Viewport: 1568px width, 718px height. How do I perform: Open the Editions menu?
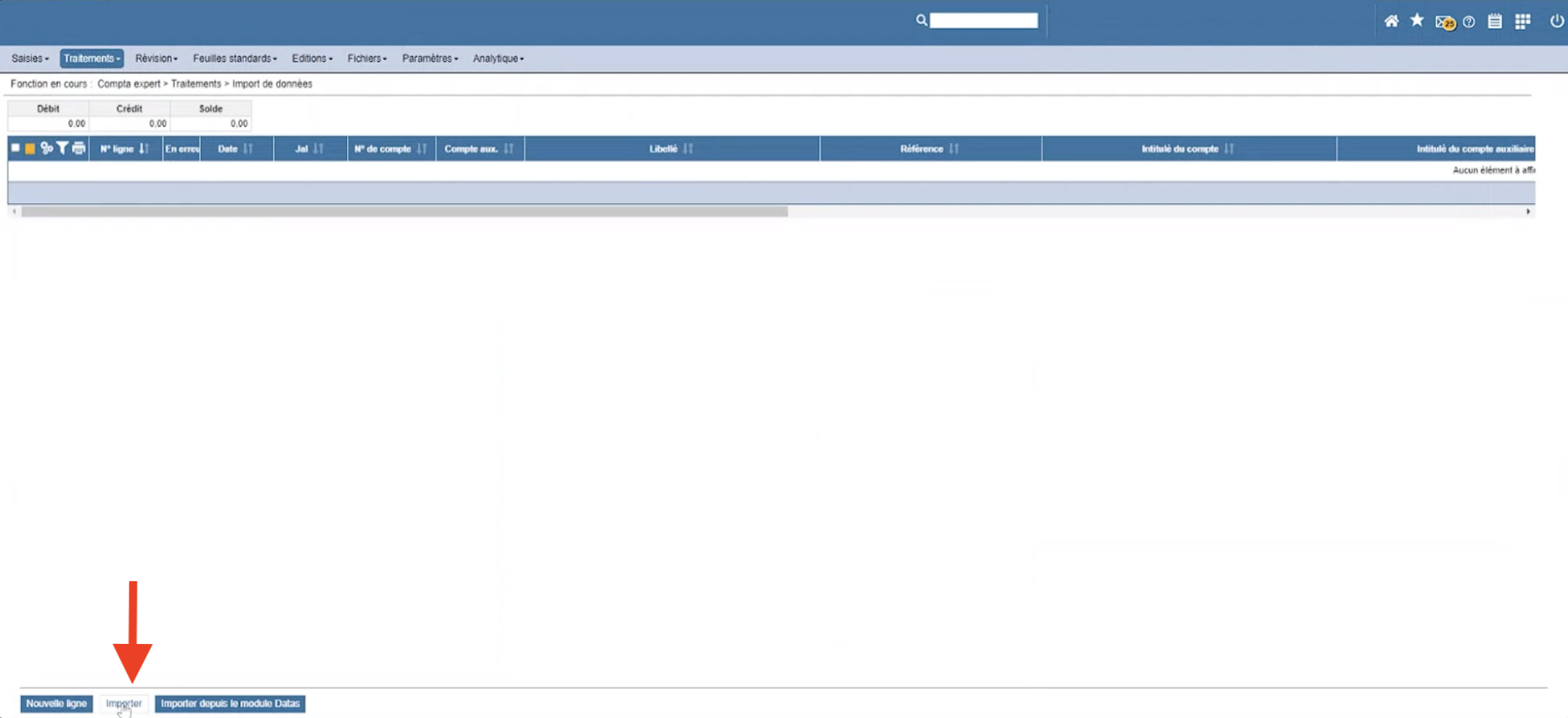point(312,59)
